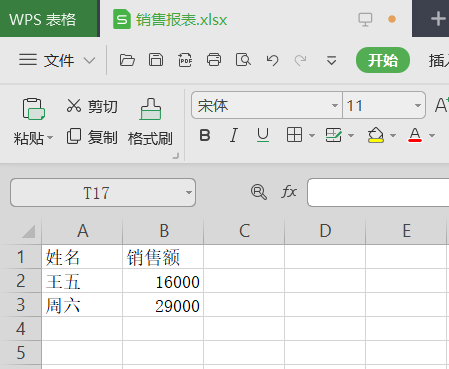Select the cell containing 周六
Screen dimensions: 449x369
82,305
